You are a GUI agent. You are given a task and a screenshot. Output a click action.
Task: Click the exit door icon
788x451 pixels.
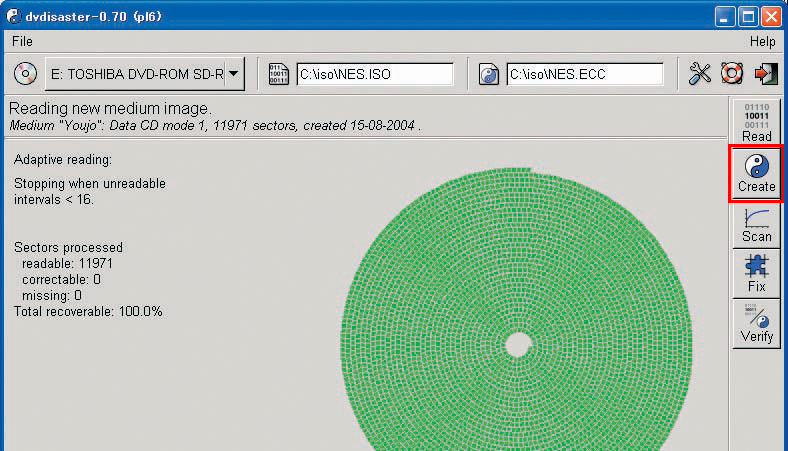765,74
